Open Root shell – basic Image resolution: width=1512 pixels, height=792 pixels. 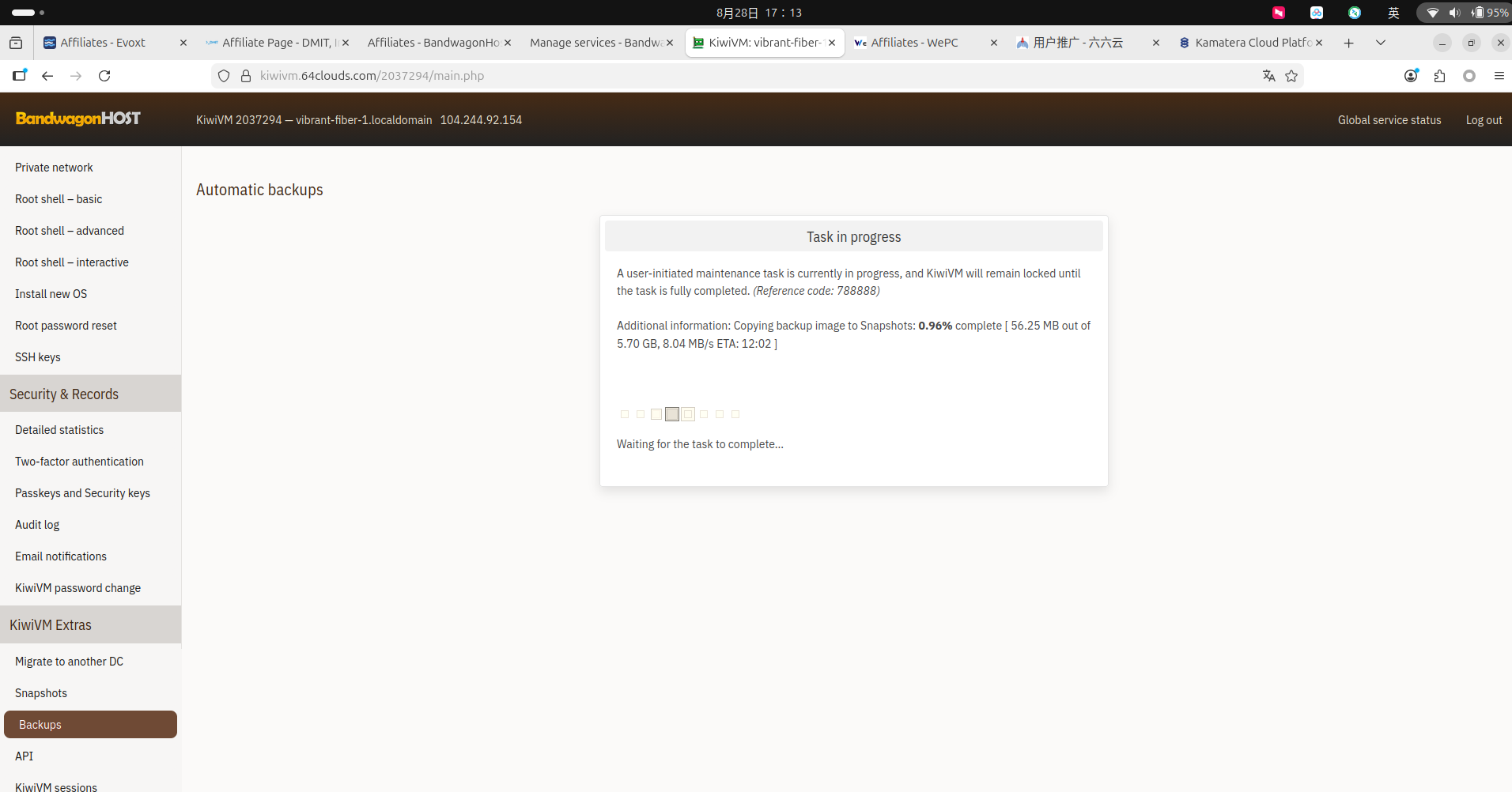[x=59, y=199]
